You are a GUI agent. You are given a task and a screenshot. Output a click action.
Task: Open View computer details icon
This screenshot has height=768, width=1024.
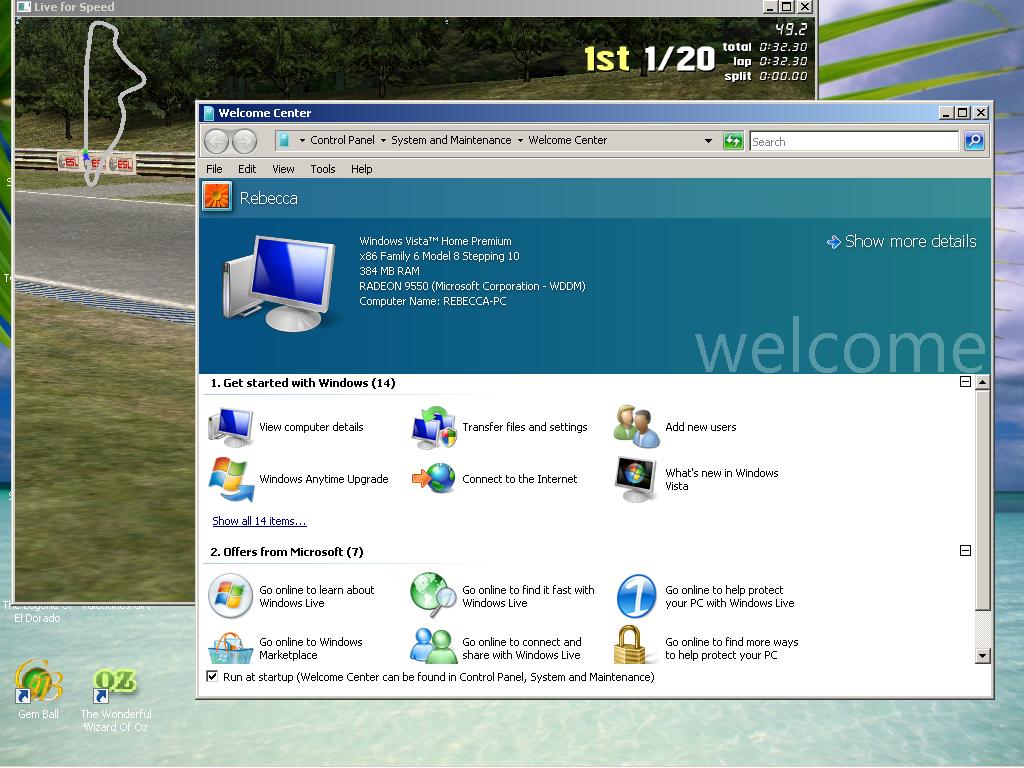pos(231,427)
